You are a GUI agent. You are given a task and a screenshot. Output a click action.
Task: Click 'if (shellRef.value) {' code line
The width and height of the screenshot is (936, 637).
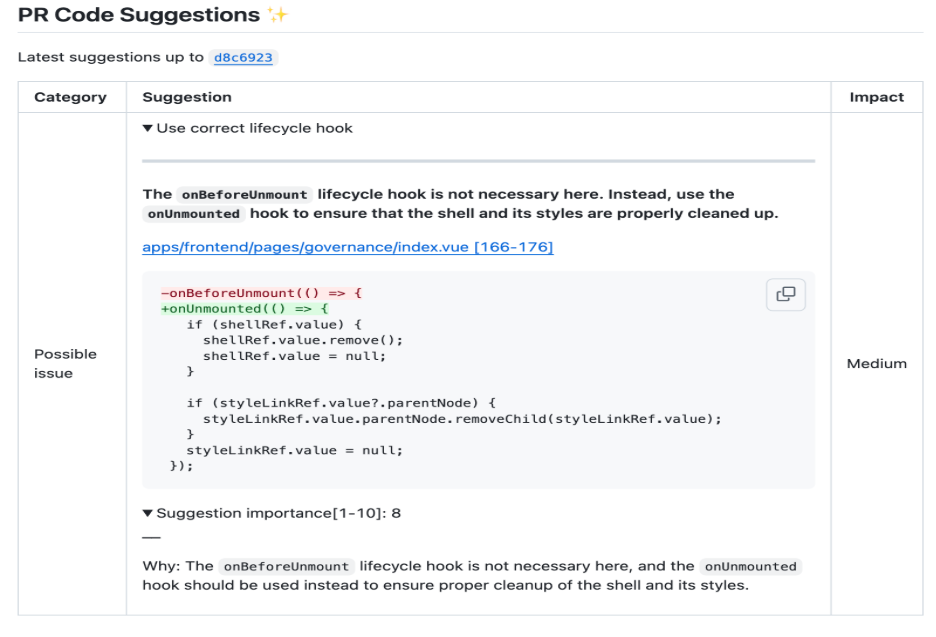[274, 325]
